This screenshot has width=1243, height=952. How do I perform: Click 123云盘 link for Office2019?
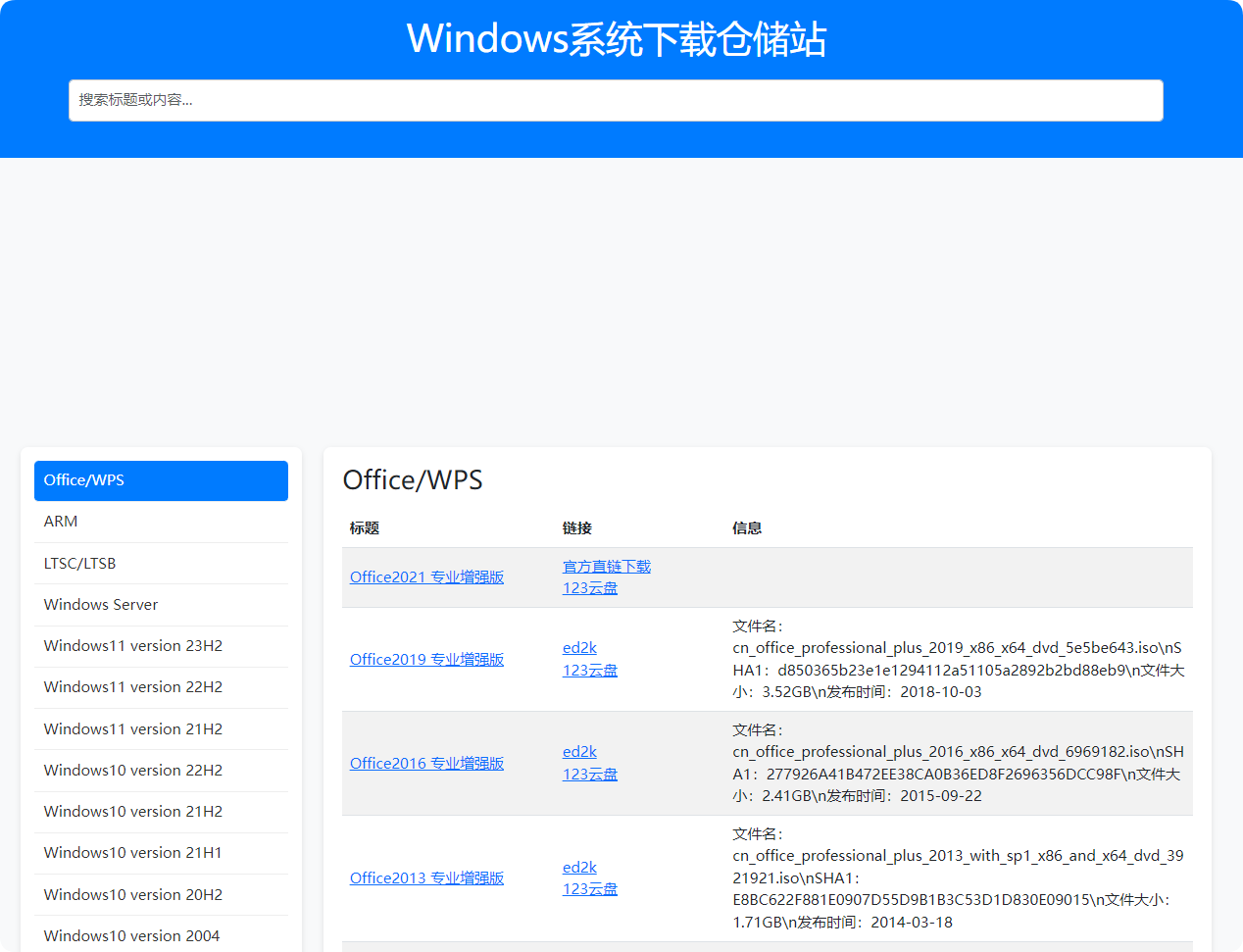click(x=590, y=671)
